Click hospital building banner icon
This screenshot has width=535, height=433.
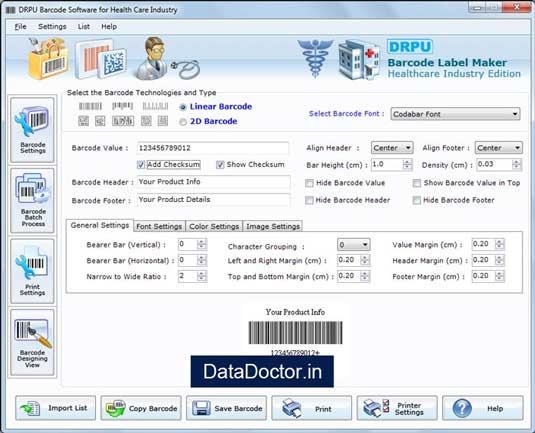(x=359, y=60)
